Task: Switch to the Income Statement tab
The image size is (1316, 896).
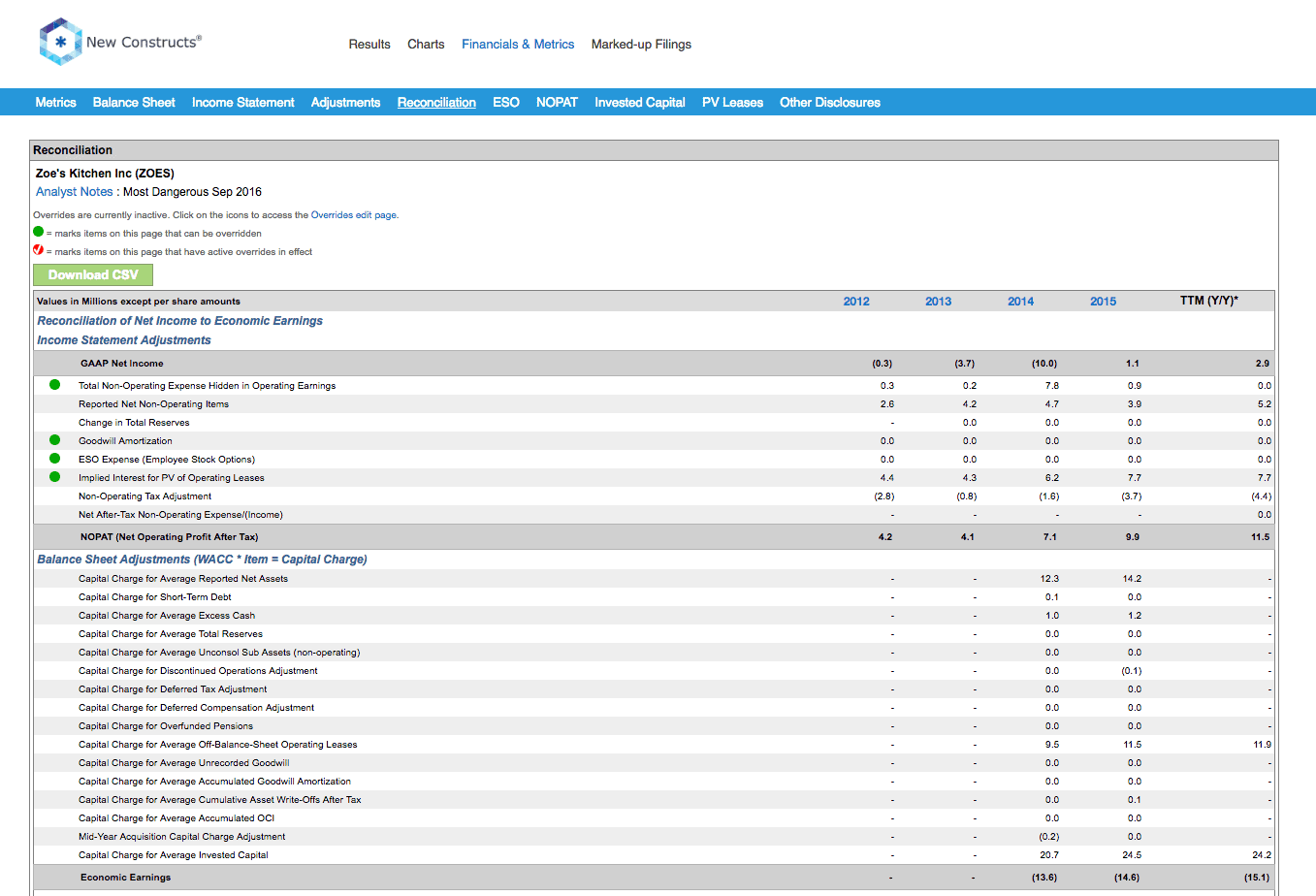Action: [x=243, y=102]
